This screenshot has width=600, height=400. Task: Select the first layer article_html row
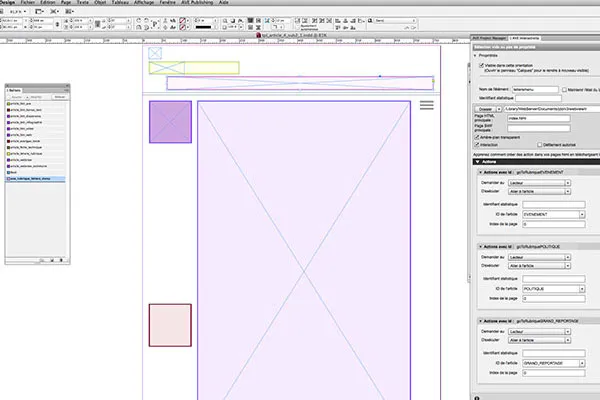[x=36, y=104]
